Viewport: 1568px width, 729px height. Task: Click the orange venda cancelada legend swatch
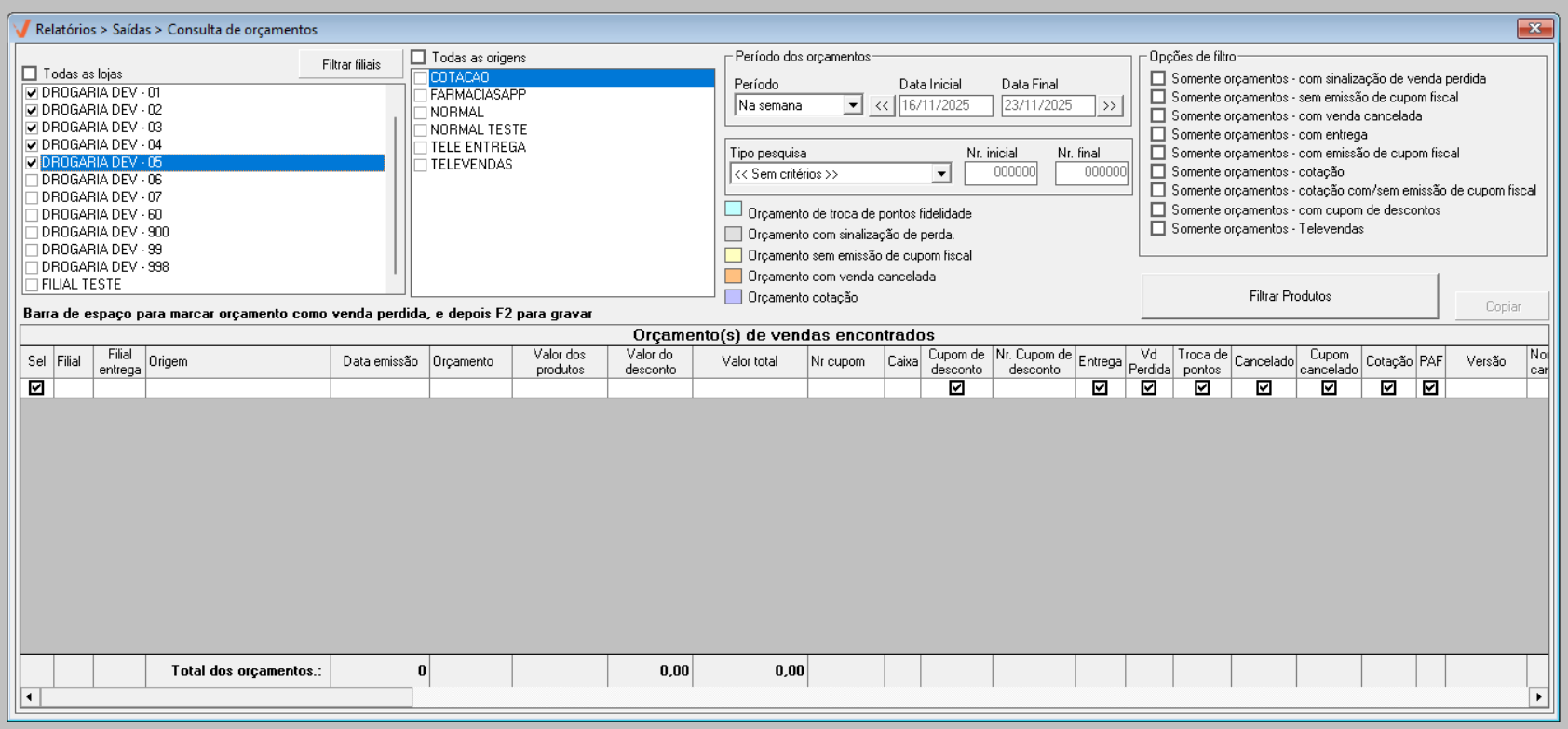(x=734, y=276)
